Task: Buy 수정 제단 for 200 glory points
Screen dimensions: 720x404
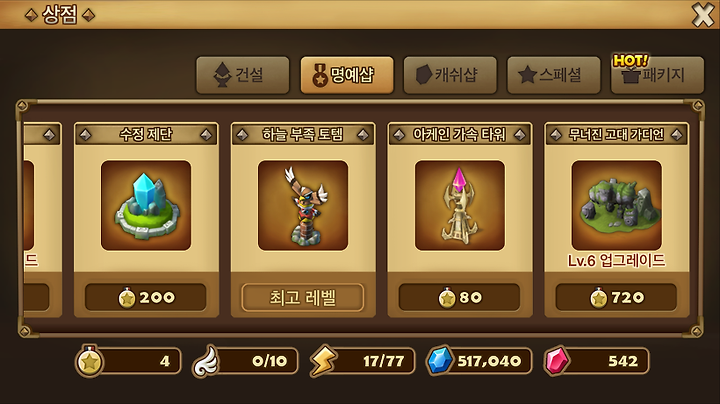Action: (146, 297)
